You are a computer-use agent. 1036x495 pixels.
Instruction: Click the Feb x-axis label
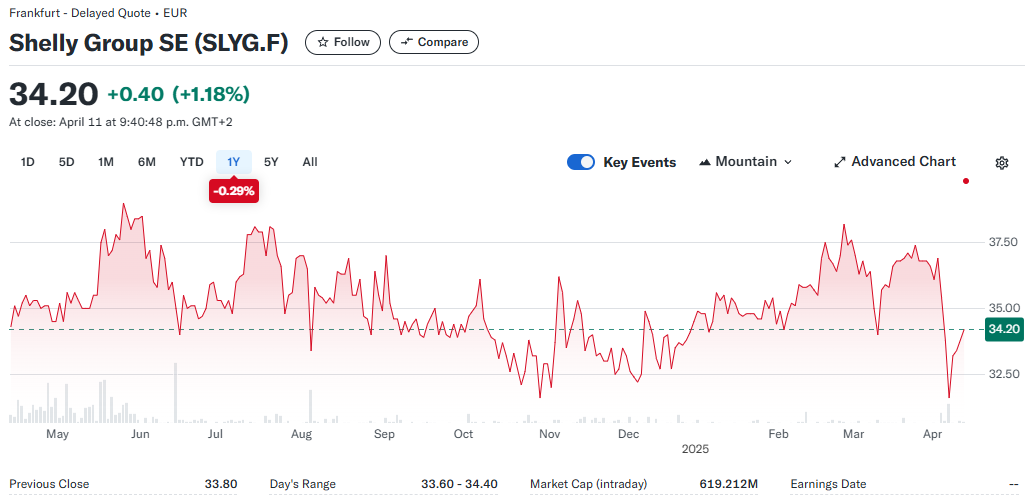coord(778,434)
